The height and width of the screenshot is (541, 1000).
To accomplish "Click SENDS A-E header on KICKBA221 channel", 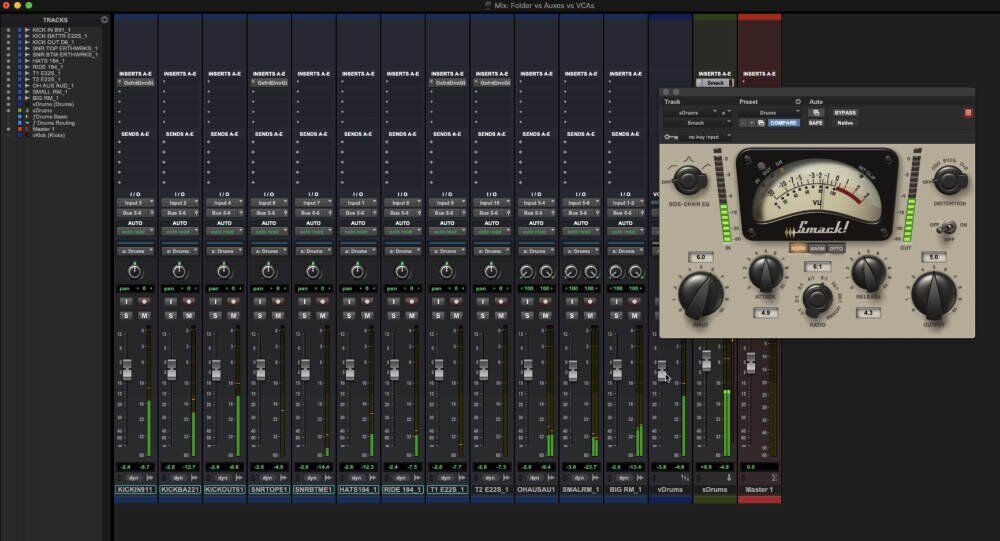I will 180,134.
